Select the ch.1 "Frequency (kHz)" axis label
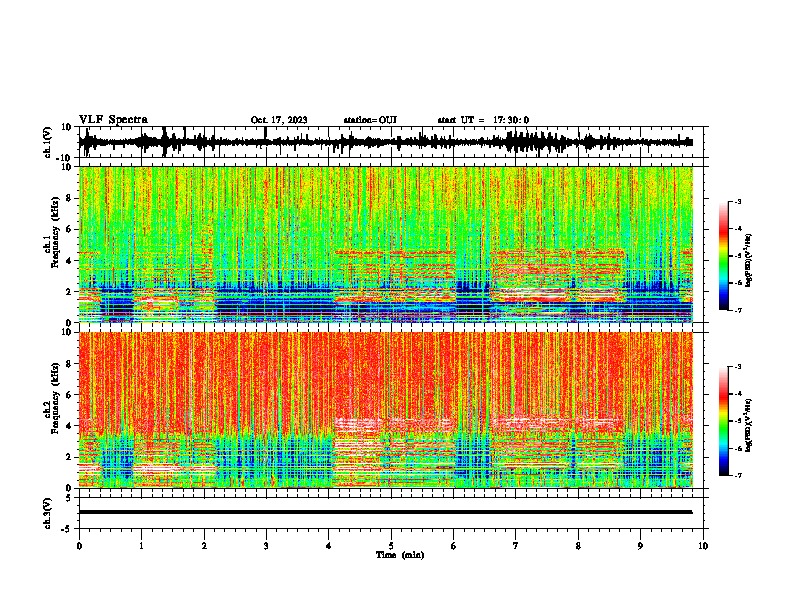 click(x=55, y=233)
